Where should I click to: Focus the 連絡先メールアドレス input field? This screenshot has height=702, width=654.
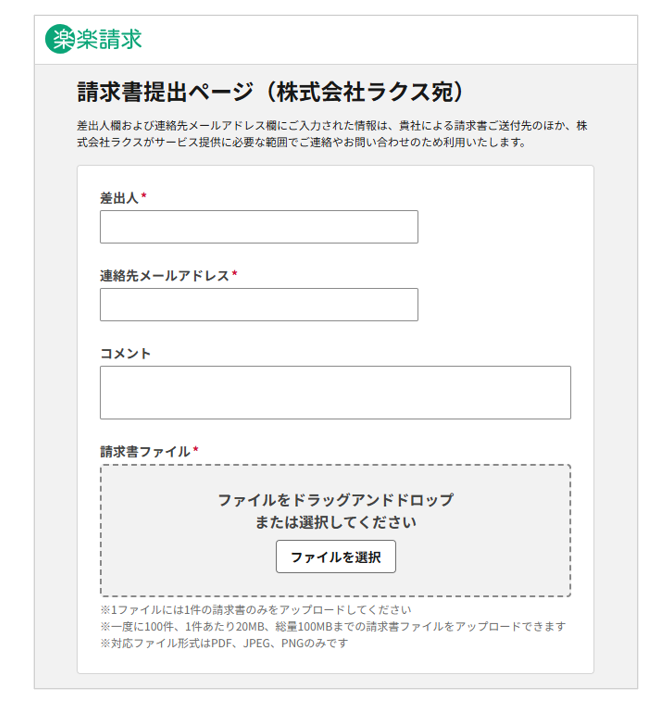click(258, 305)
